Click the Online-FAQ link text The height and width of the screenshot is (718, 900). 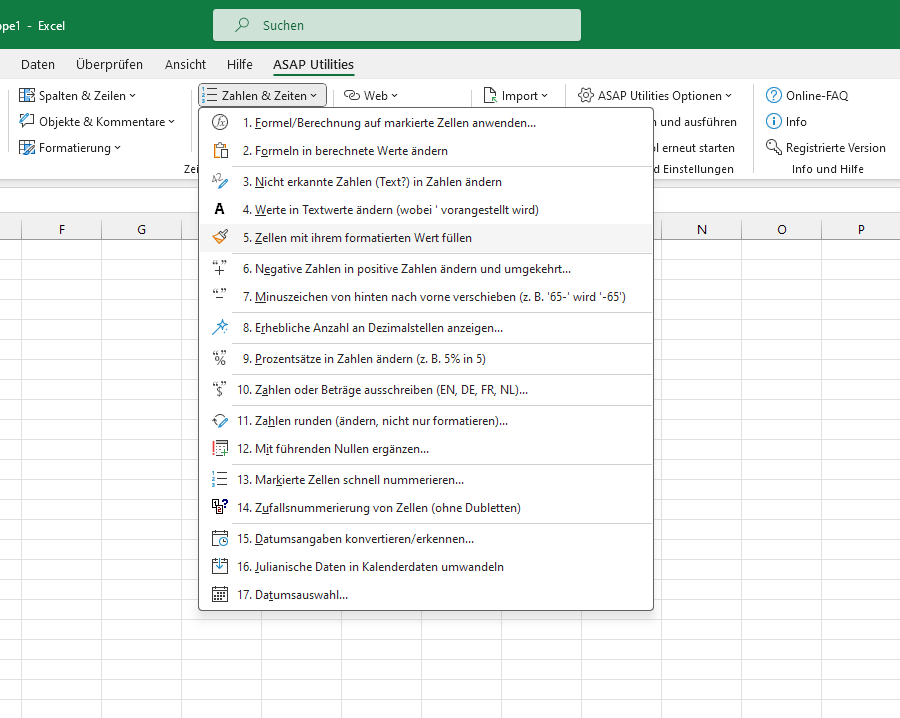tap(817, 95)
